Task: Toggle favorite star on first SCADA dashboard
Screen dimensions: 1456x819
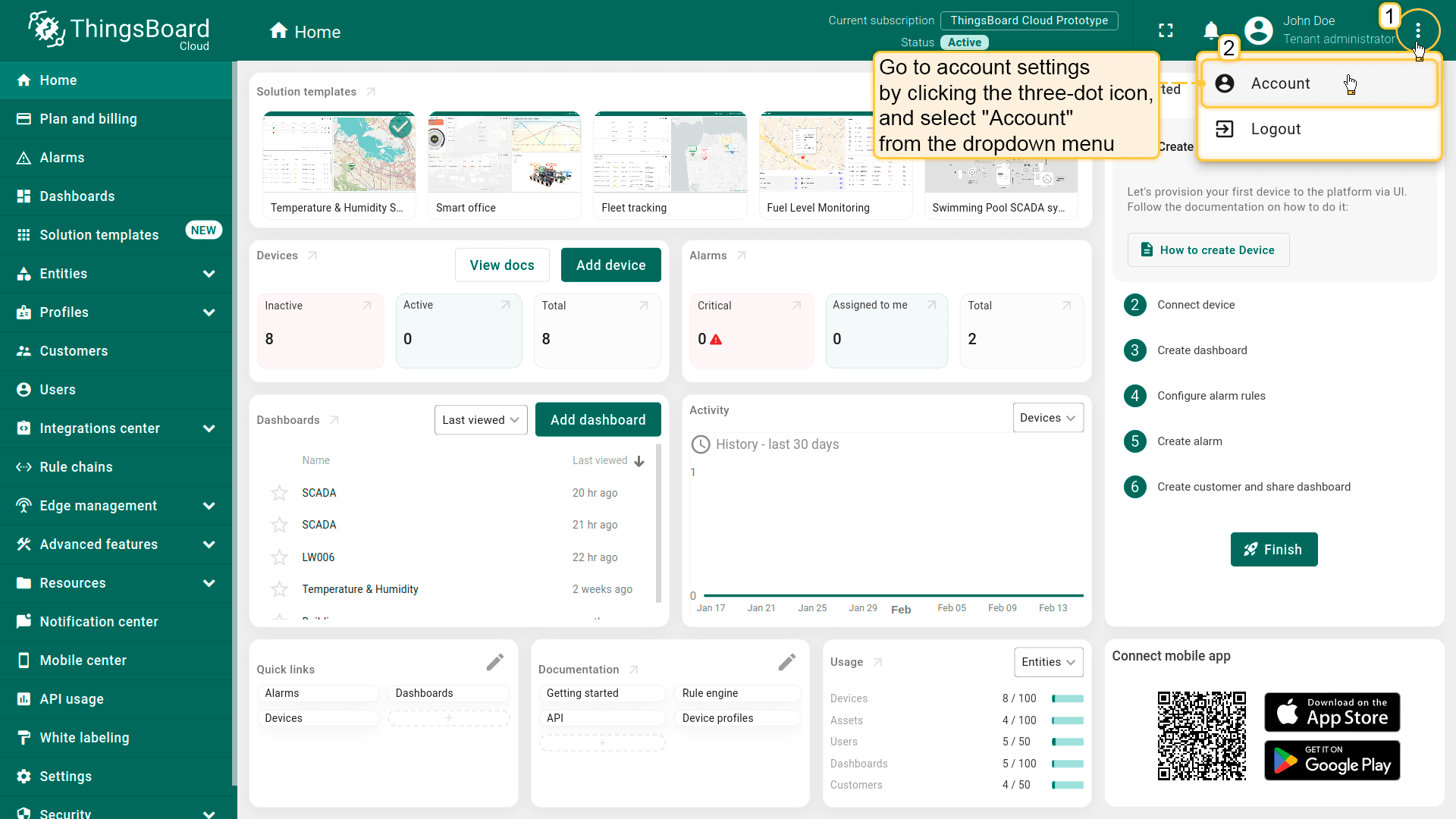Action: pos(279,493)
